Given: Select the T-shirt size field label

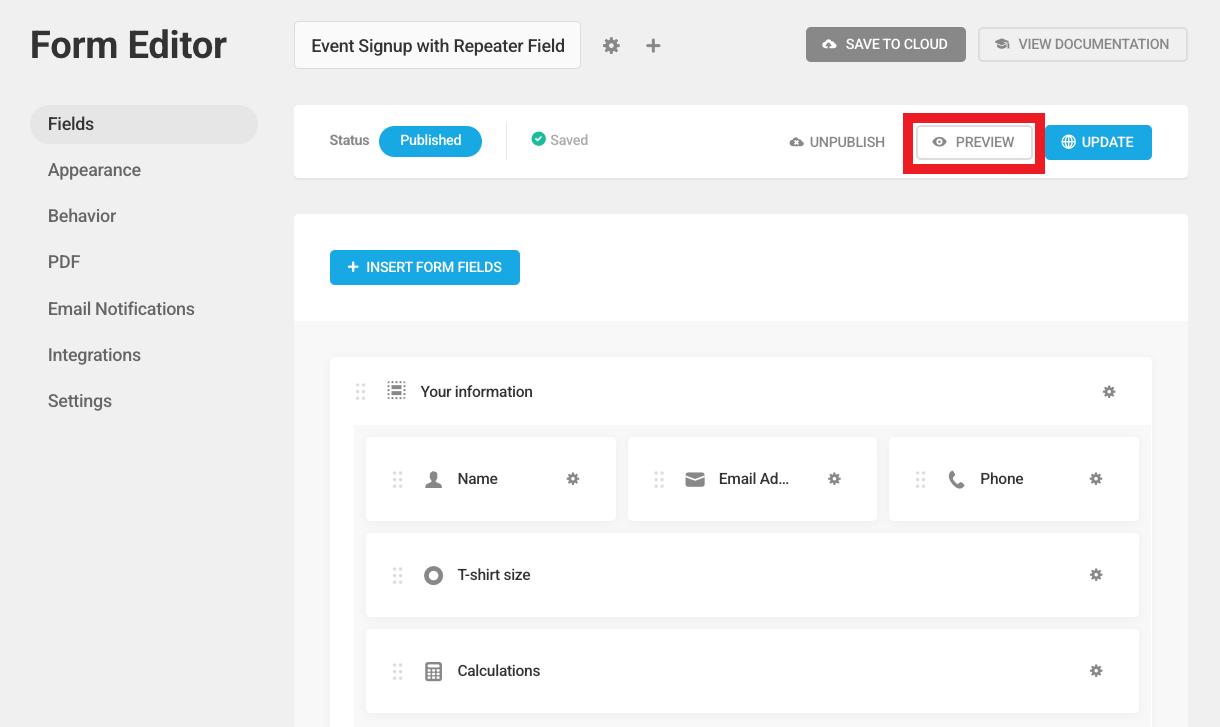Looking at the screenshot, I should click(494, 575).
